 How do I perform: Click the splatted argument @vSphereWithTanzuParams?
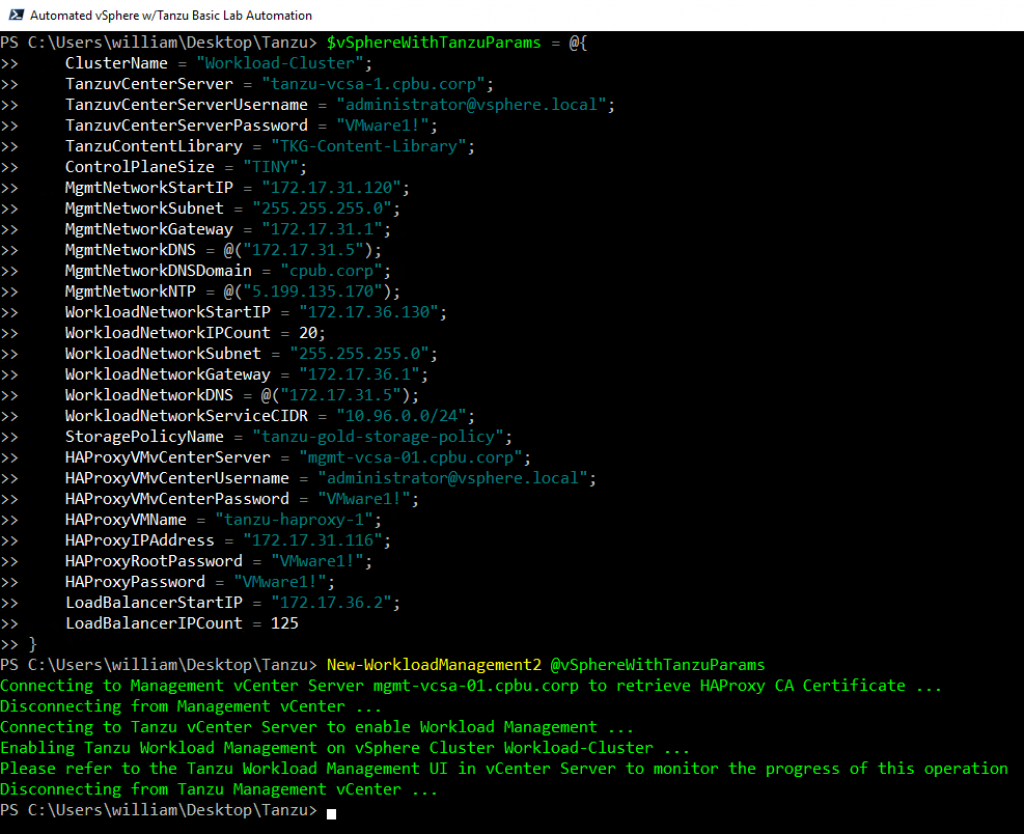pyautogui.click(x=658, y=665)
